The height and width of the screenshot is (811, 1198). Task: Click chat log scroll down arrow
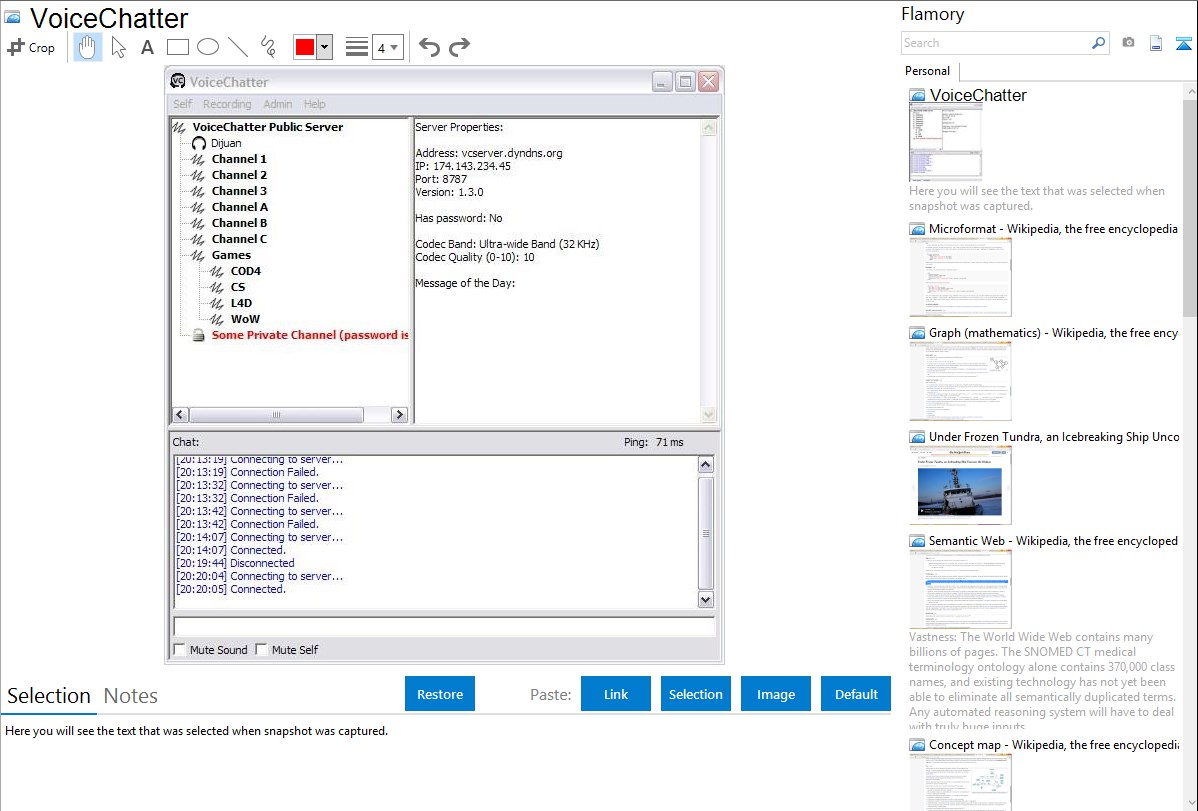click(706, 600)
